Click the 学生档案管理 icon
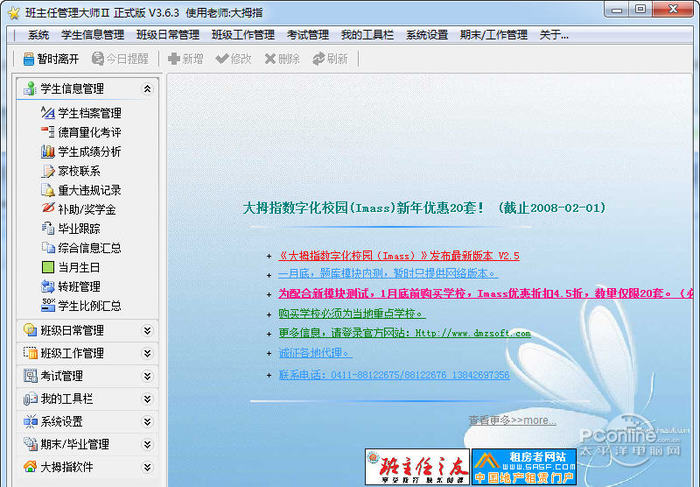This screenshot has height=487, width=700. (48, 113)
